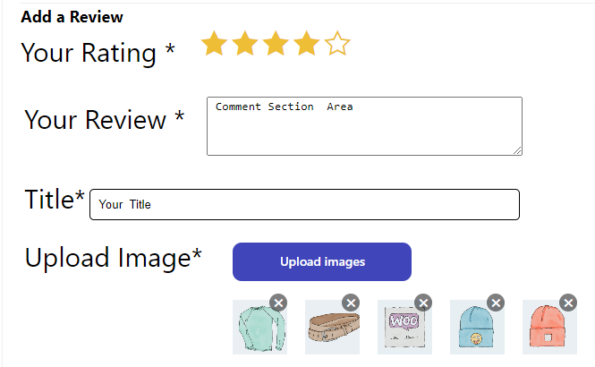The image size is (595, 367).
Task: Focus the Your Review comment textarea
Action: tap(365, 126)
